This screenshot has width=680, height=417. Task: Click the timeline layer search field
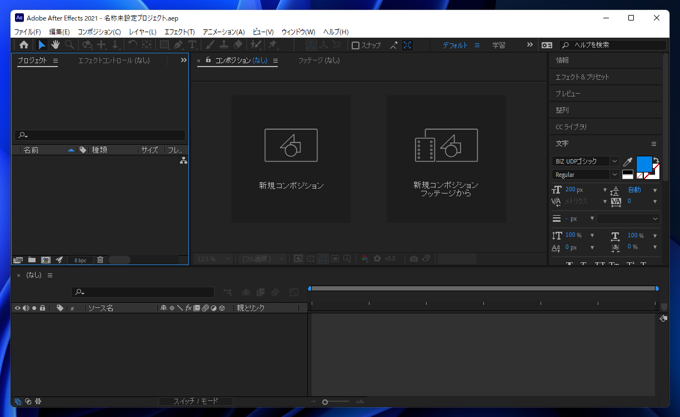143,292
